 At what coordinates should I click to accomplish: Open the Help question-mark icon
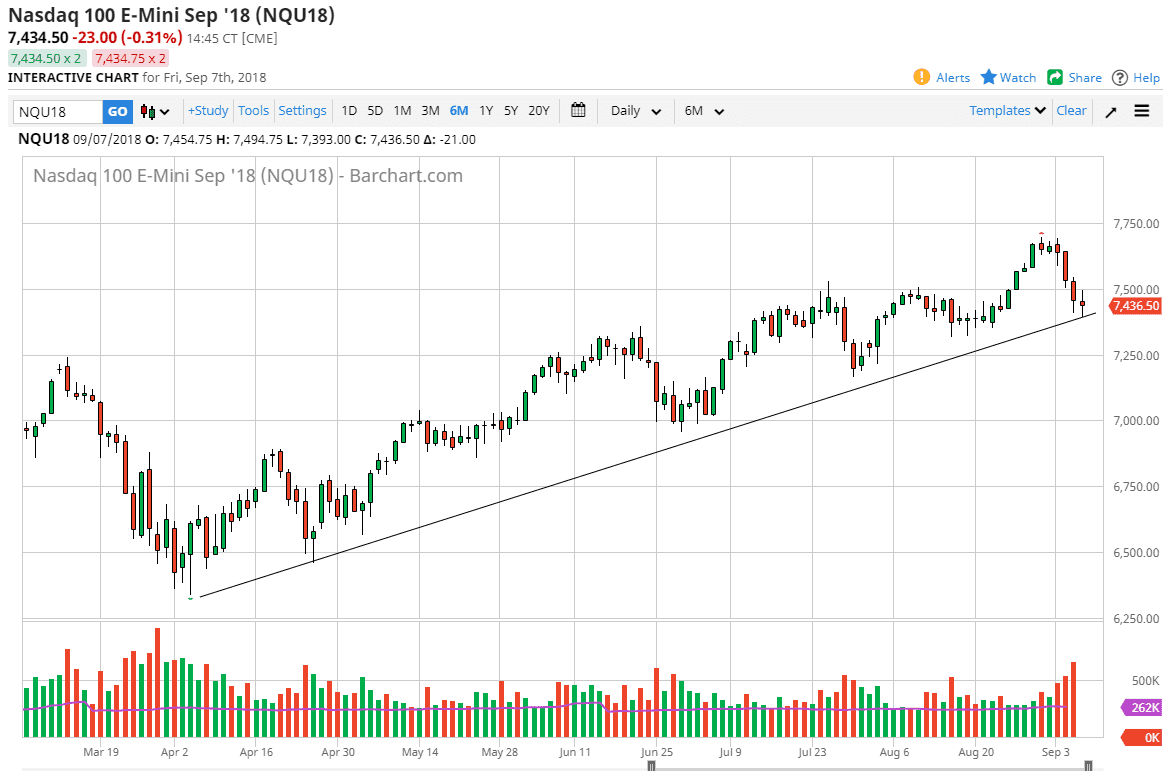pos(1118,77)
